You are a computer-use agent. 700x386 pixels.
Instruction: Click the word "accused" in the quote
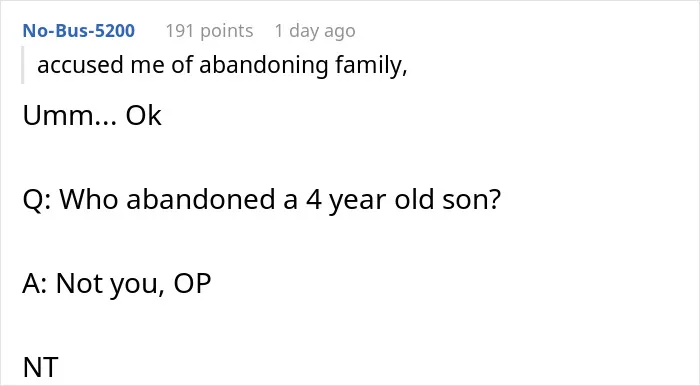click(80, 65)
